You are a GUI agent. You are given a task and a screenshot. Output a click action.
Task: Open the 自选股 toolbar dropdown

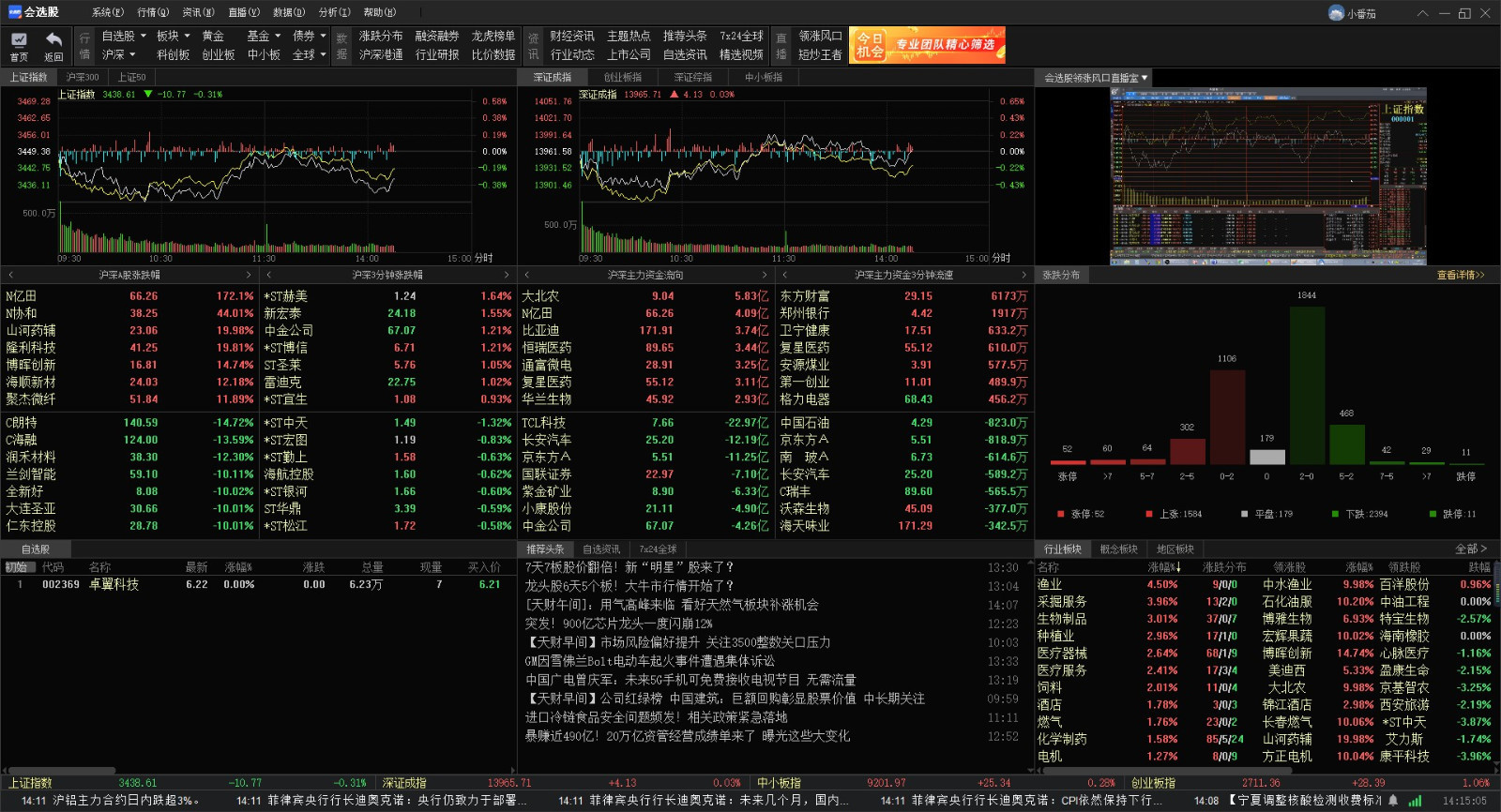coord(124,36)
